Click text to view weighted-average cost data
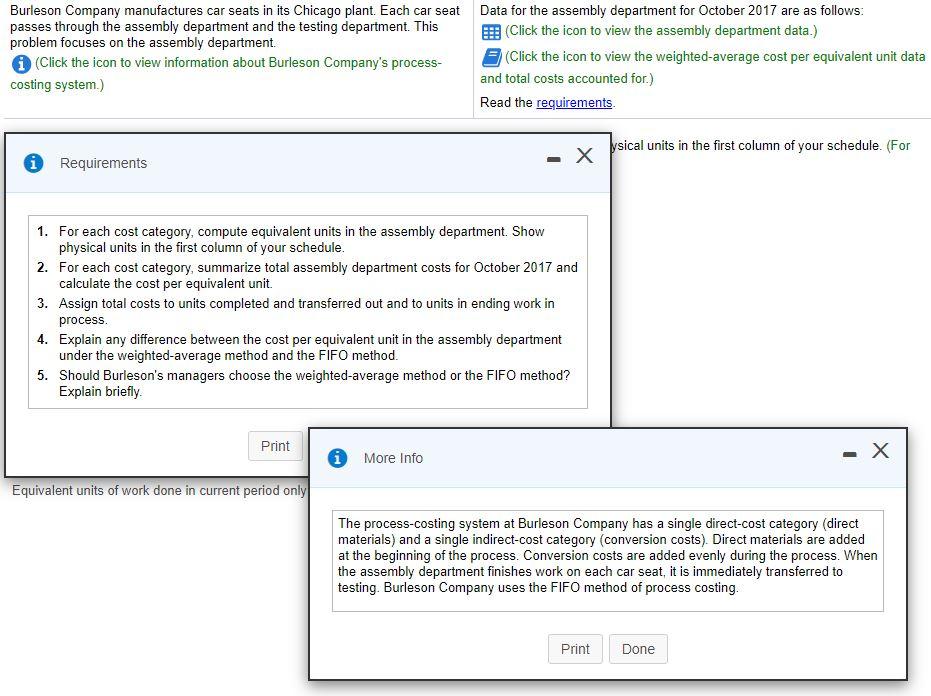The height and width of the screenshot is (696, 931). click(703, 68)
